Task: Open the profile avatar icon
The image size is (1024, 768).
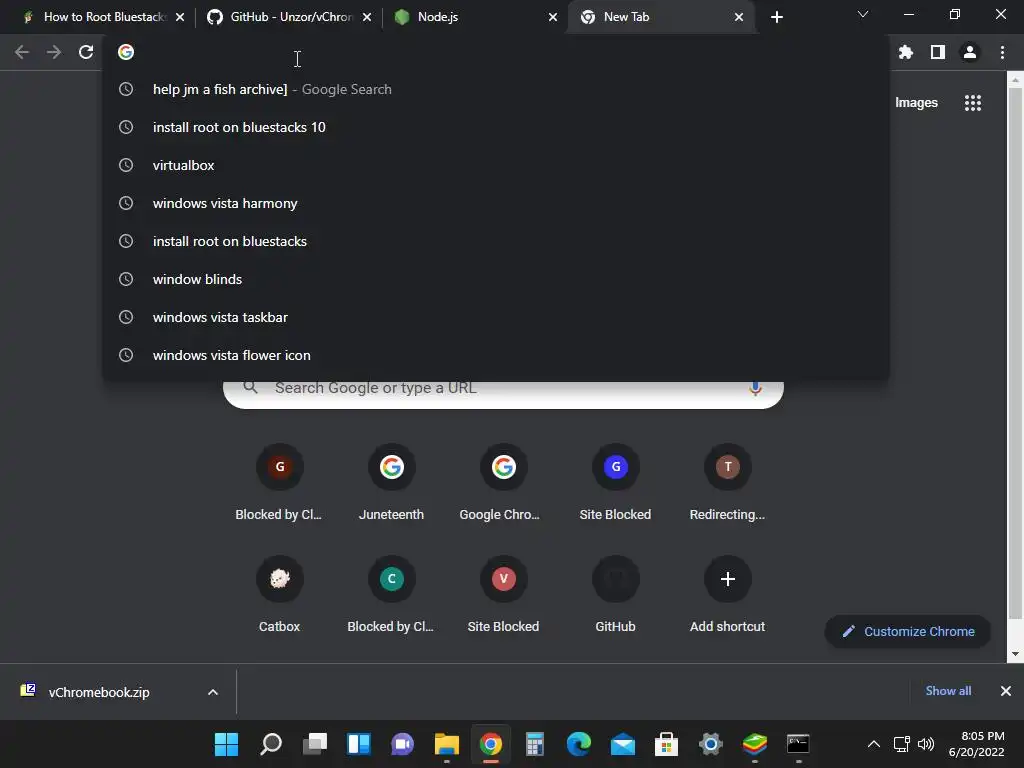Action: pos(970,52)
